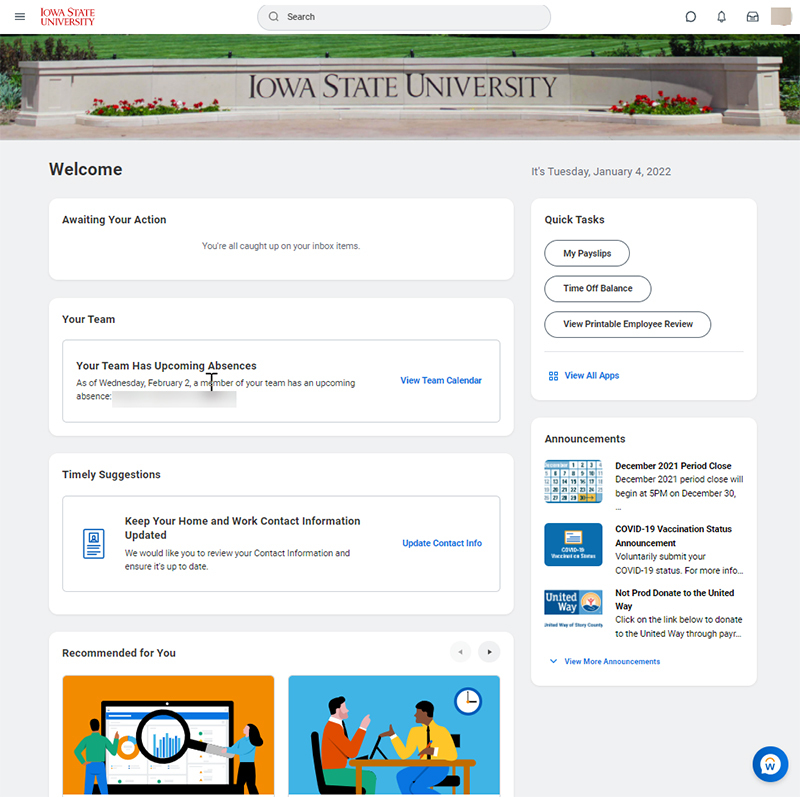Click the contact card icon in Timely Suggestions
800x797 pixels.
click(94, 543)
